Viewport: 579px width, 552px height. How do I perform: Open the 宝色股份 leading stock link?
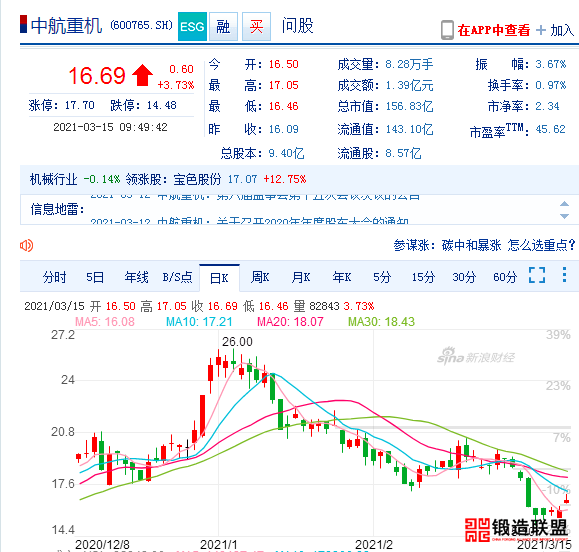197,179
